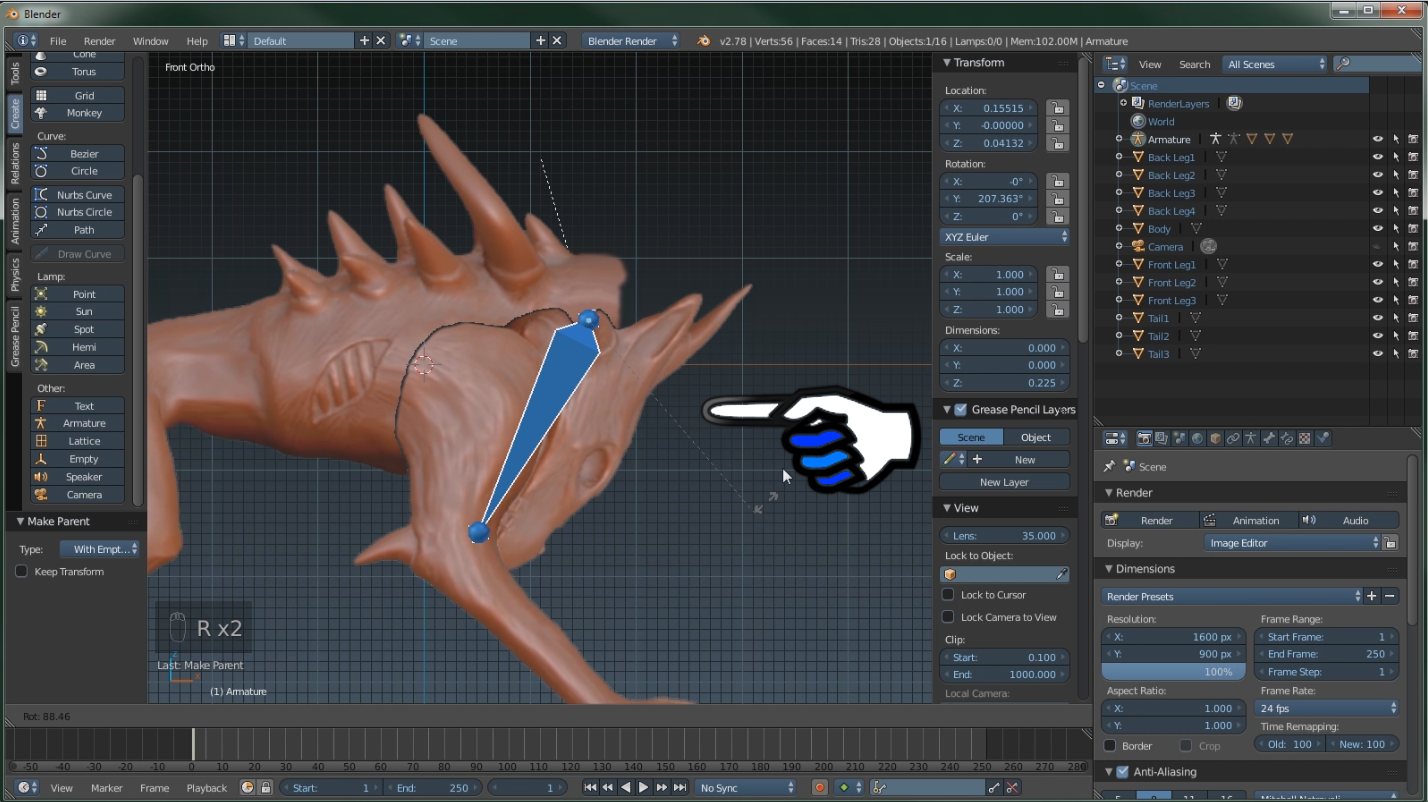Screen dimensions: 1428x802
Task: Collapse the Dimensions panel
Action: (x=1109, y=569)
